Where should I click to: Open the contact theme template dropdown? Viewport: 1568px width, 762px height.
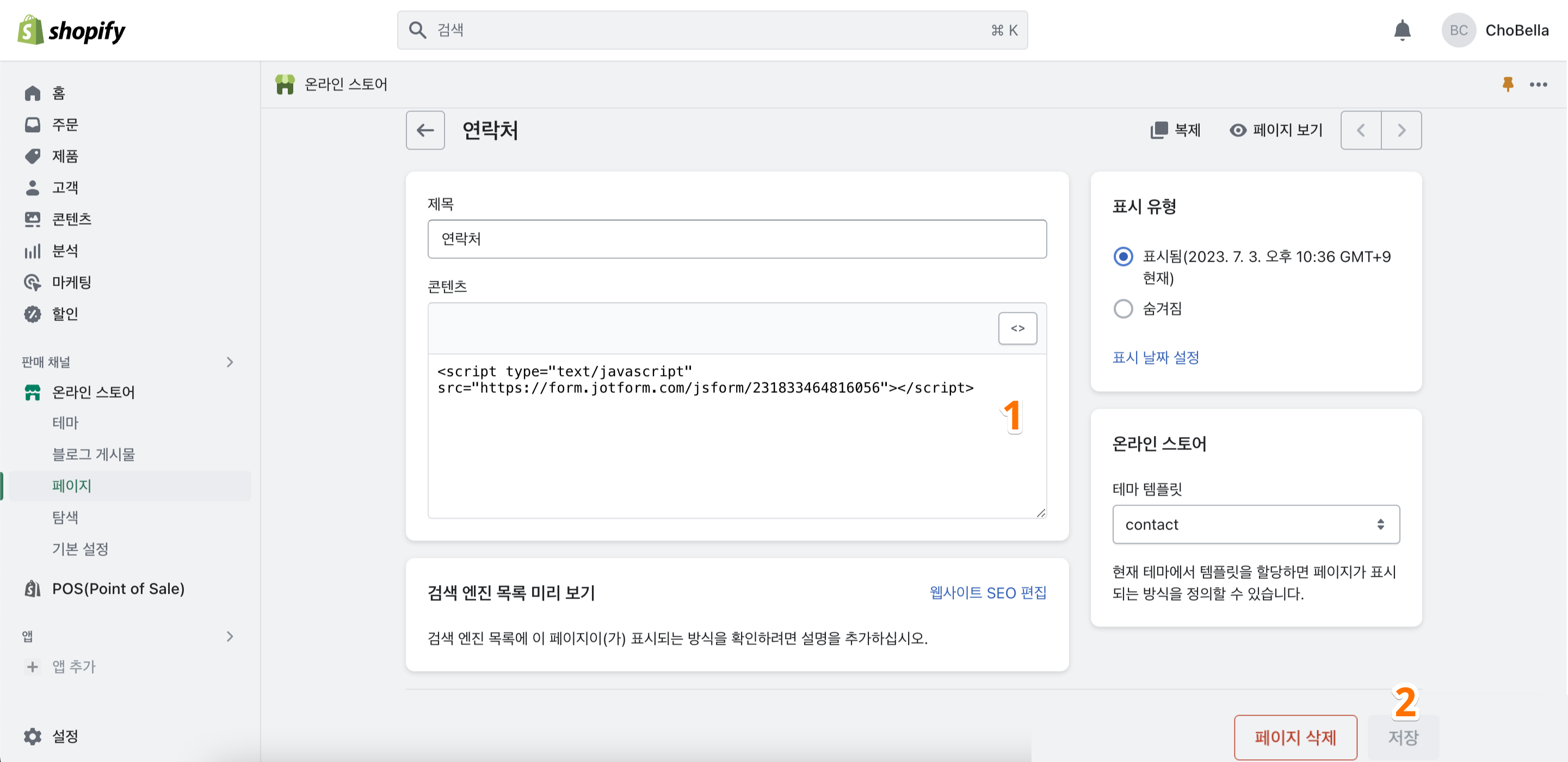coord(1255,525)
